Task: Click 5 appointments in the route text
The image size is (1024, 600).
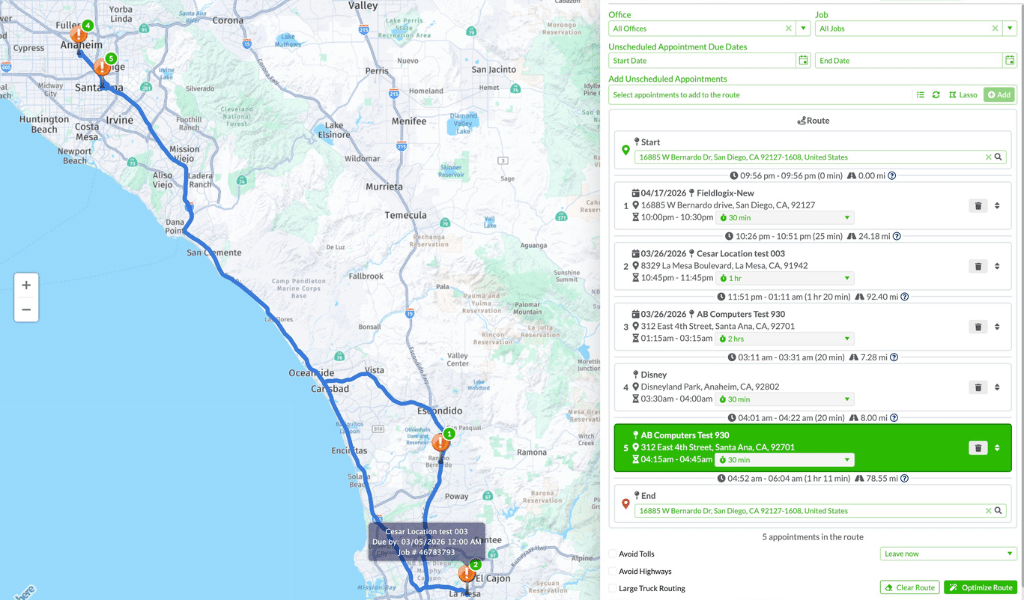Action: point(812,537)
